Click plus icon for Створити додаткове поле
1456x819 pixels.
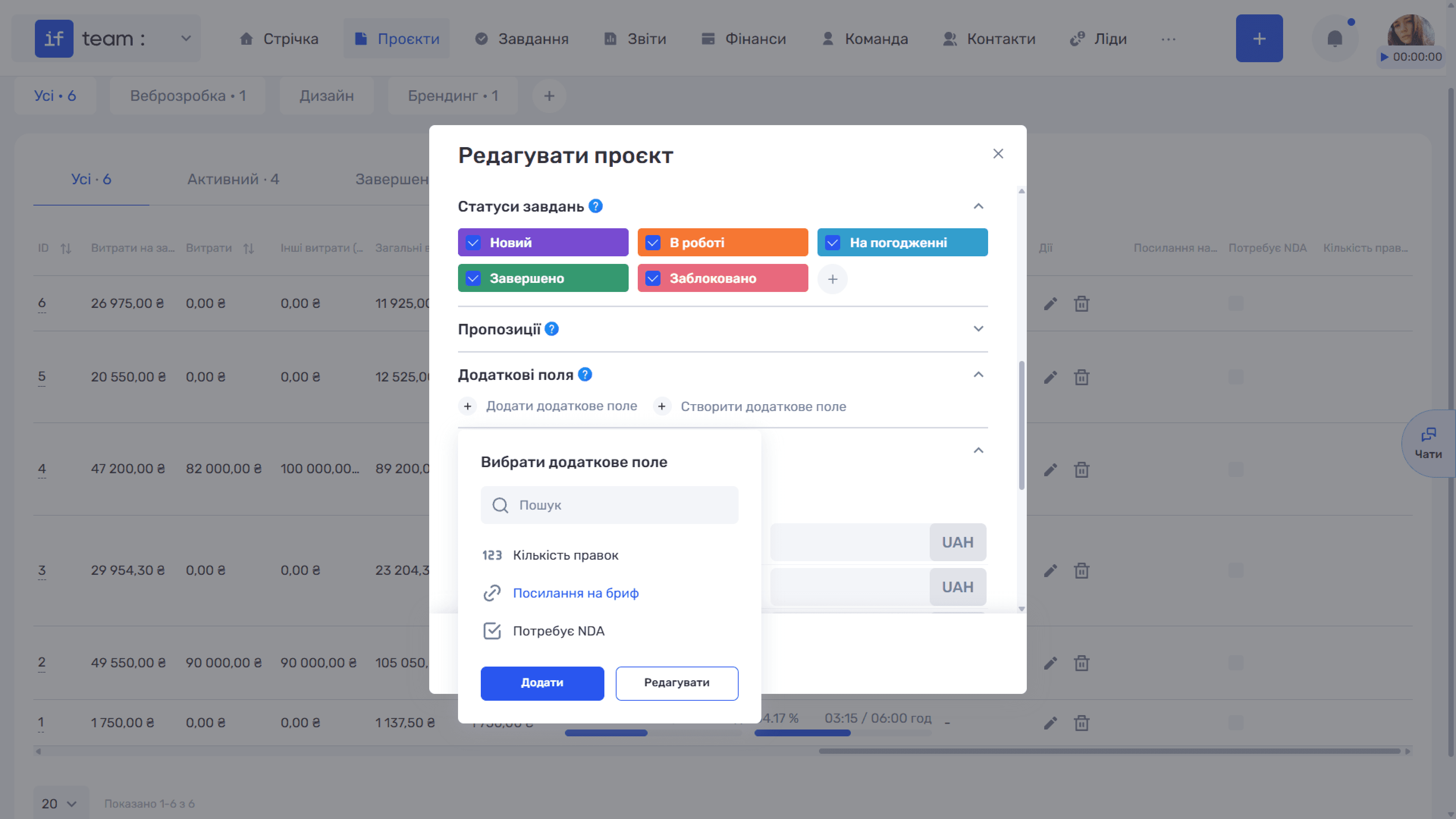pyautogui.click(x=661, y=406)
